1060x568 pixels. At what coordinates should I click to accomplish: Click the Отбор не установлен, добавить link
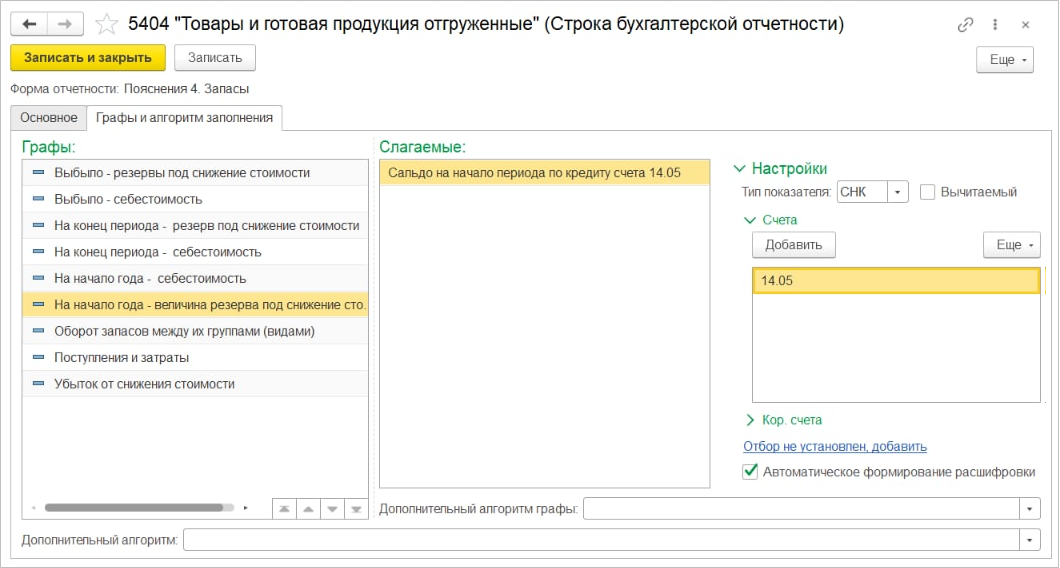(834, 446)
